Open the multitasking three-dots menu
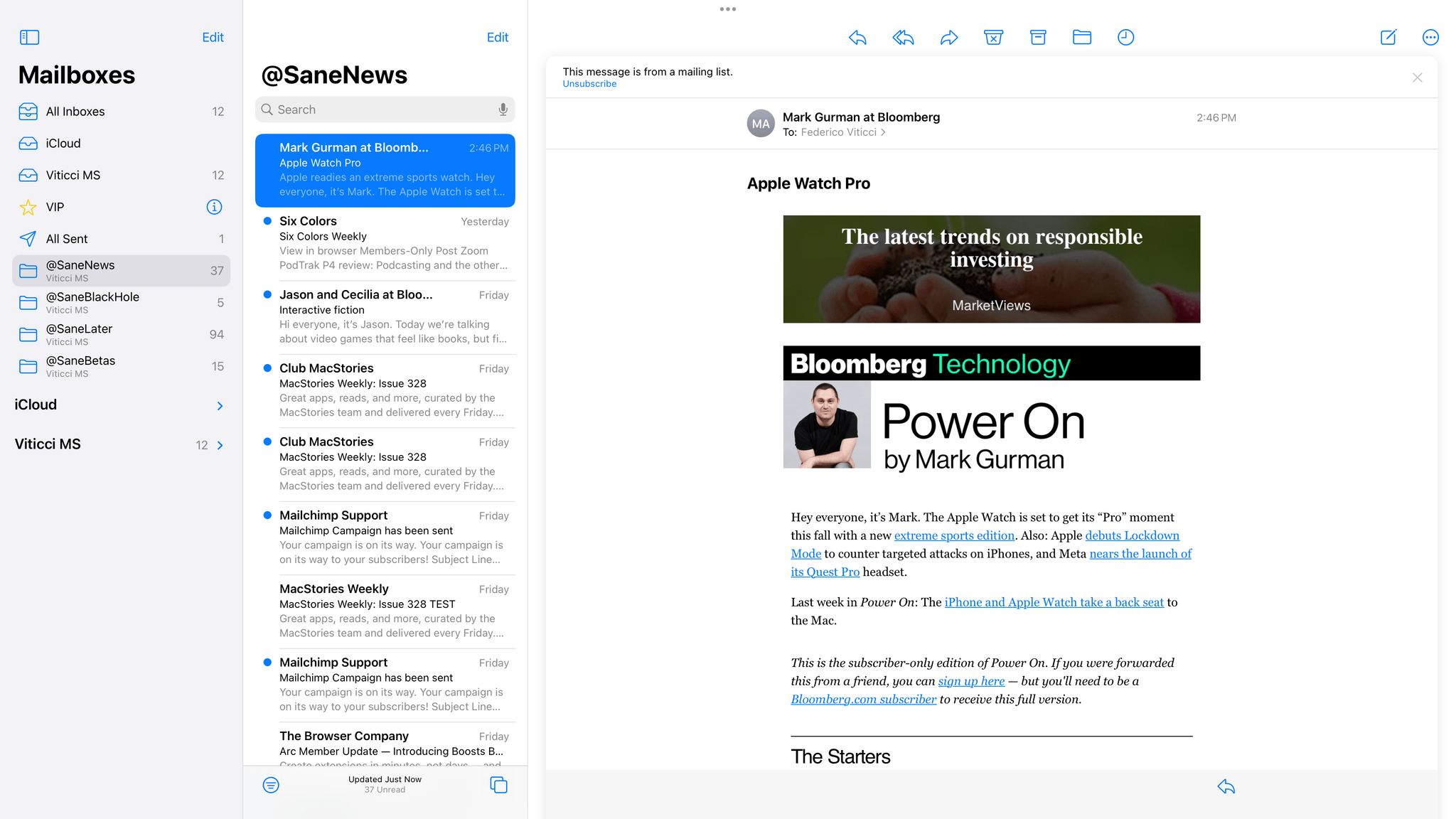Screen dimensions: 1456x819 (x=727, y=9)
